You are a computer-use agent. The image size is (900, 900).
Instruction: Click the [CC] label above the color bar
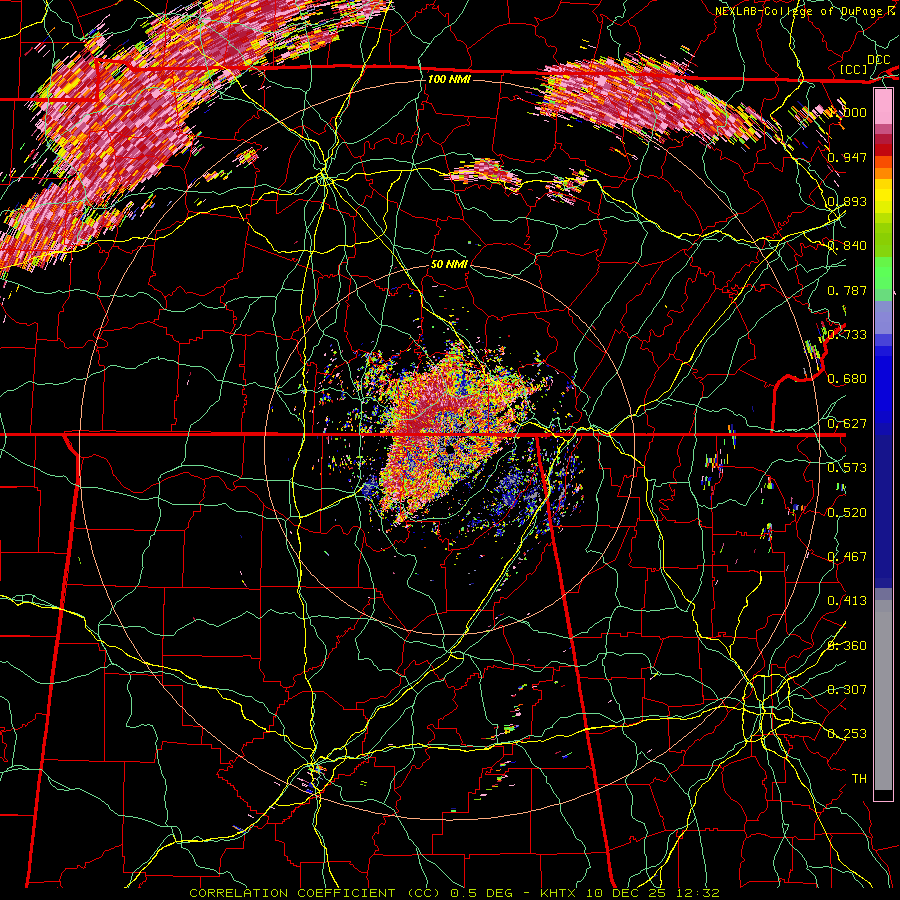tap(854, 69)
